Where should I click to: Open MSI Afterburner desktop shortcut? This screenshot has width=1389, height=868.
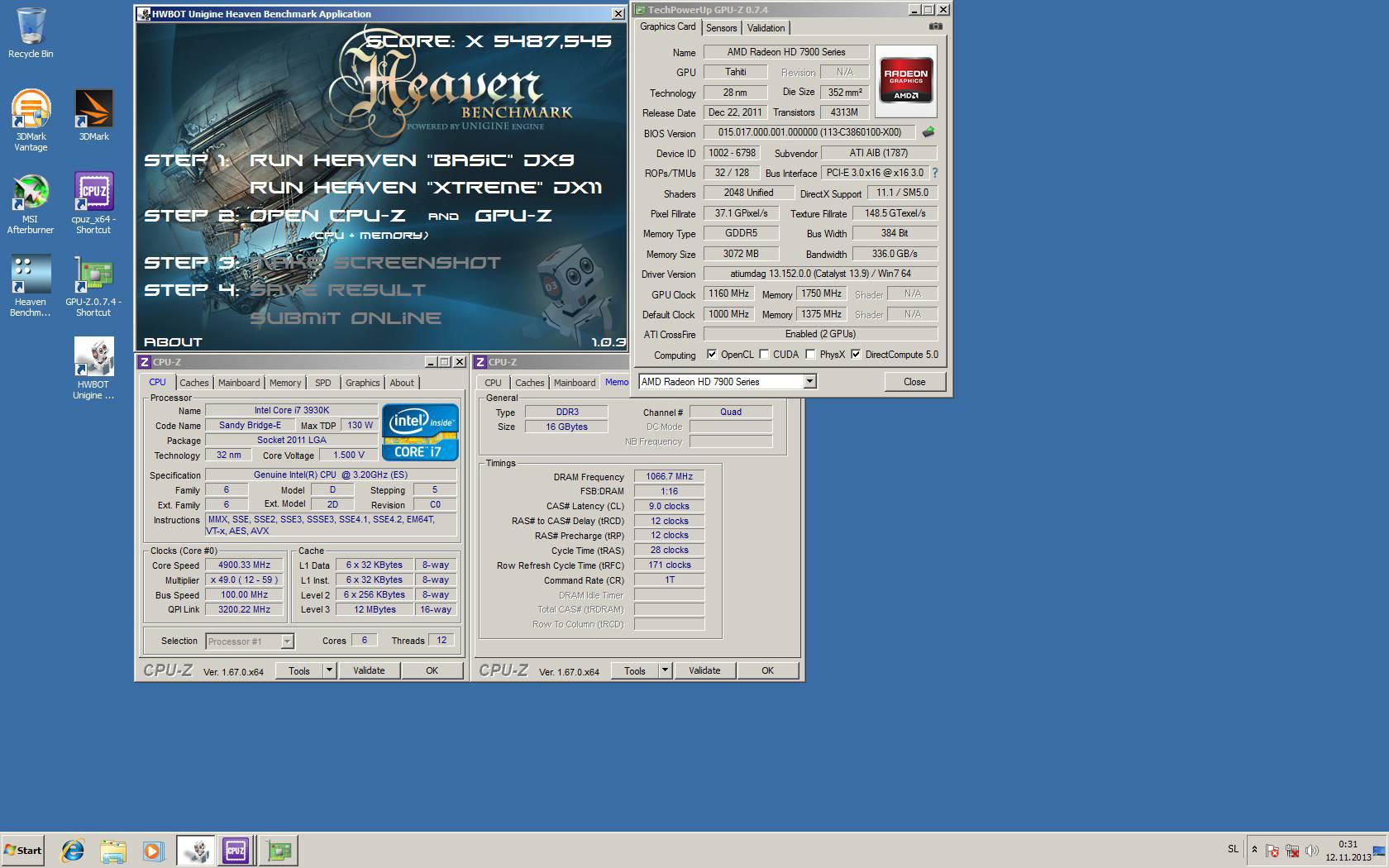click(x=31, y=203)
